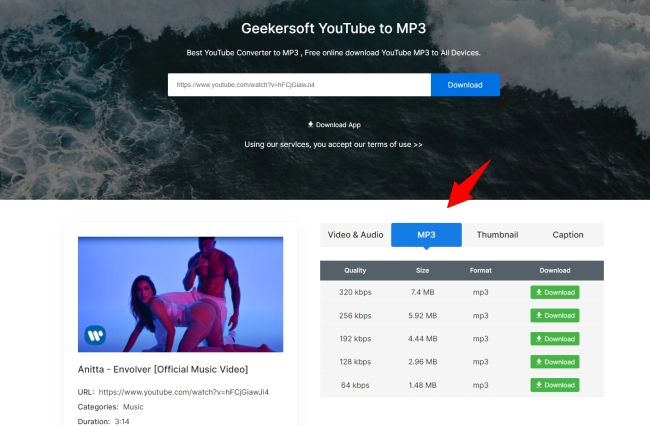Click the Format column header
Viewport: 650px width, 426px height.
coord(480,271)
